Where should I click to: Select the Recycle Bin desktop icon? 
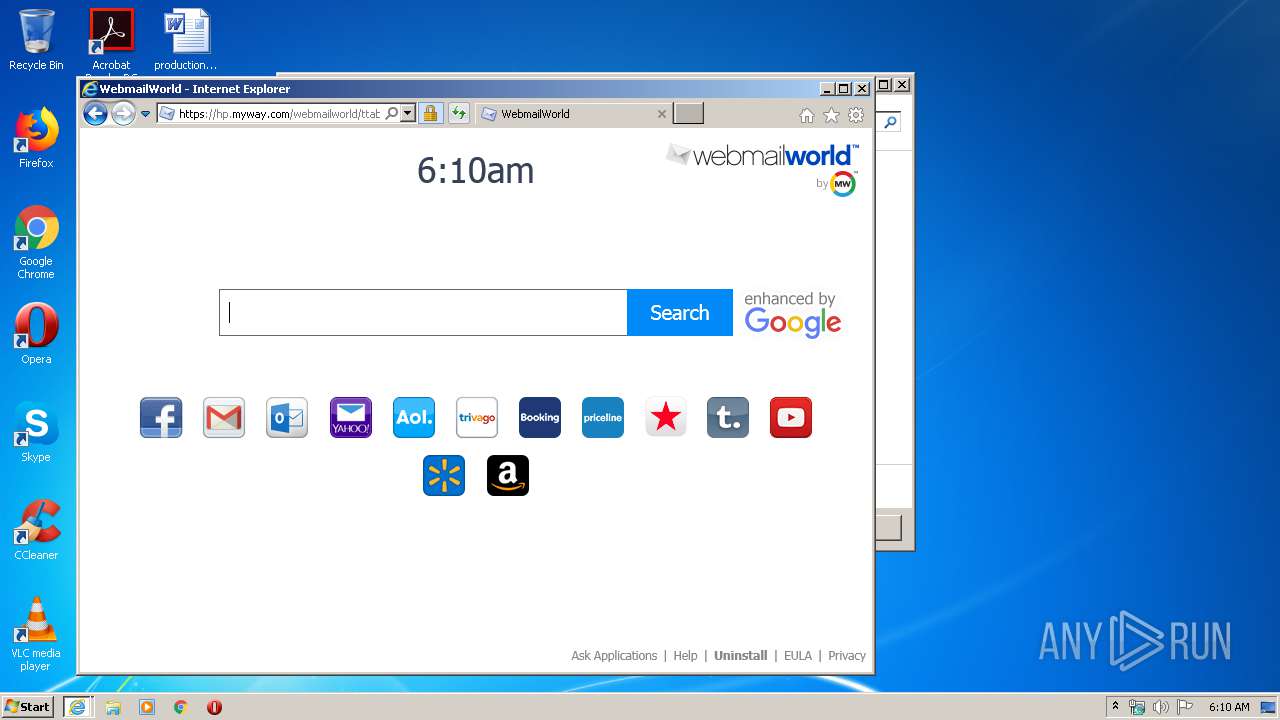[x=36, y=40]
